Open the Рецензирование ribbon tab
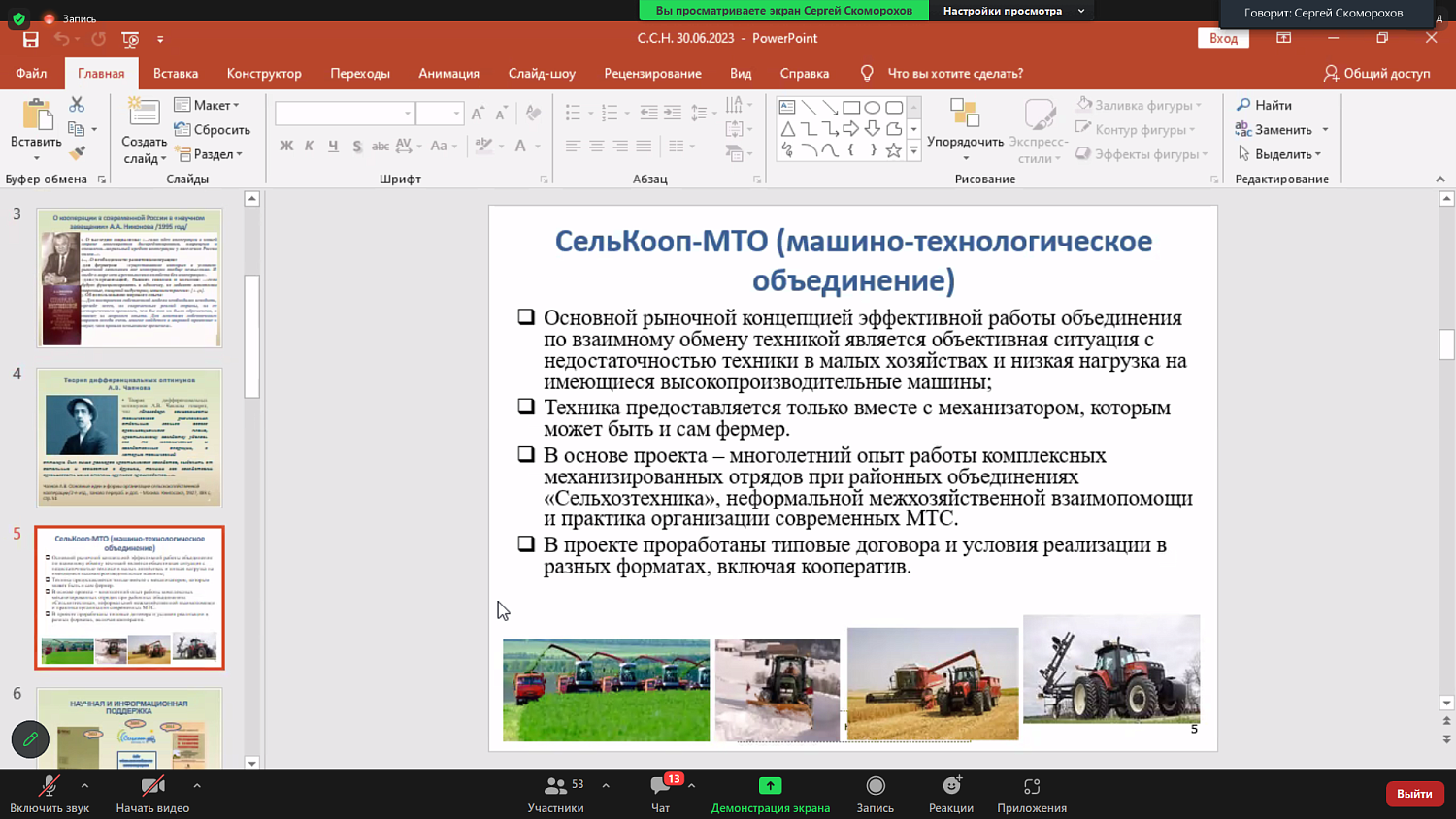This screenshot has height=819, width=1456. 651,73
